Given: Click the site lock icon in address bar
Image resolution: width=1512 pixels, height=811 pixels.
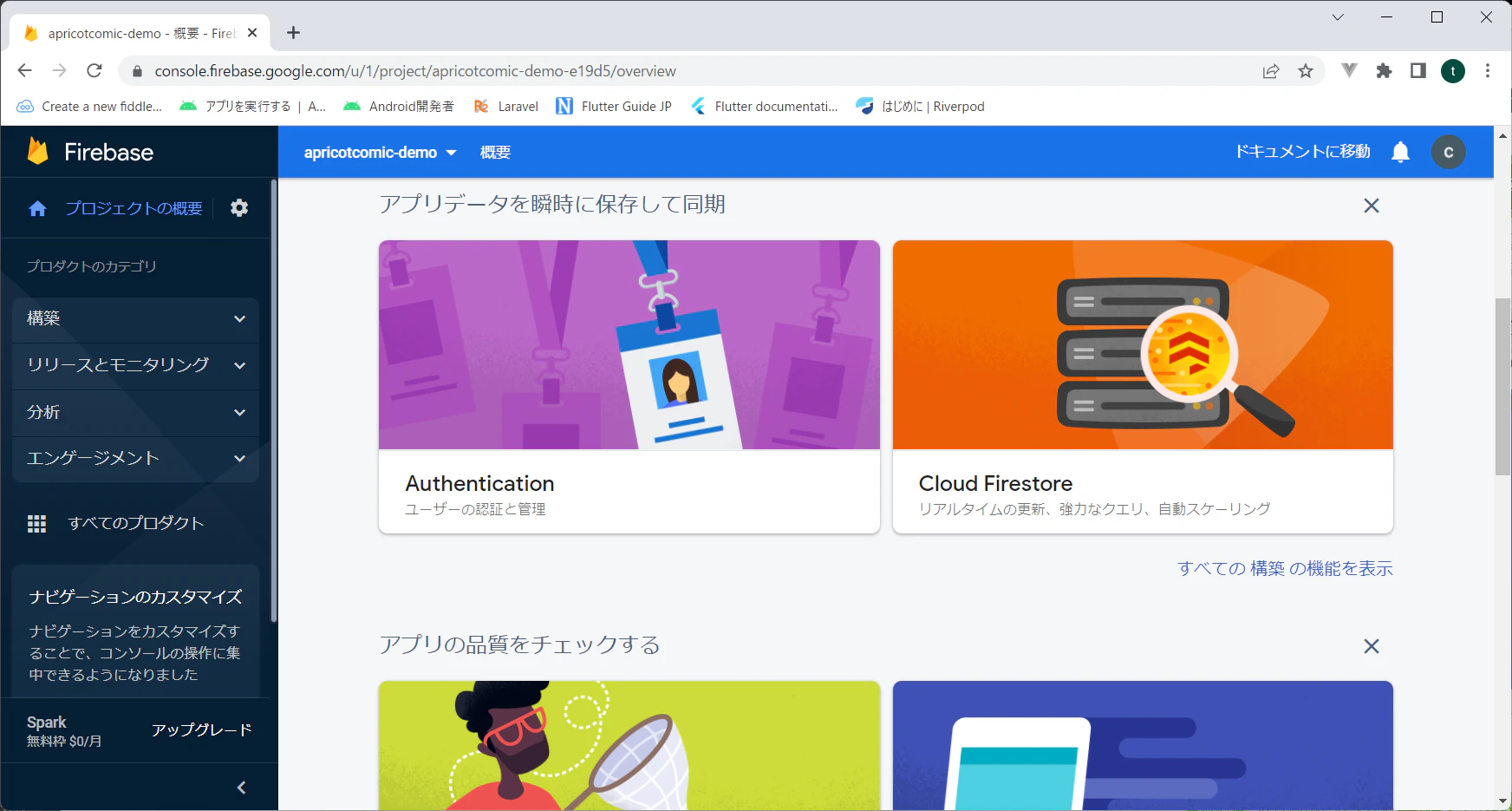Looking at the screenshot, I should (x=137, y=71).
